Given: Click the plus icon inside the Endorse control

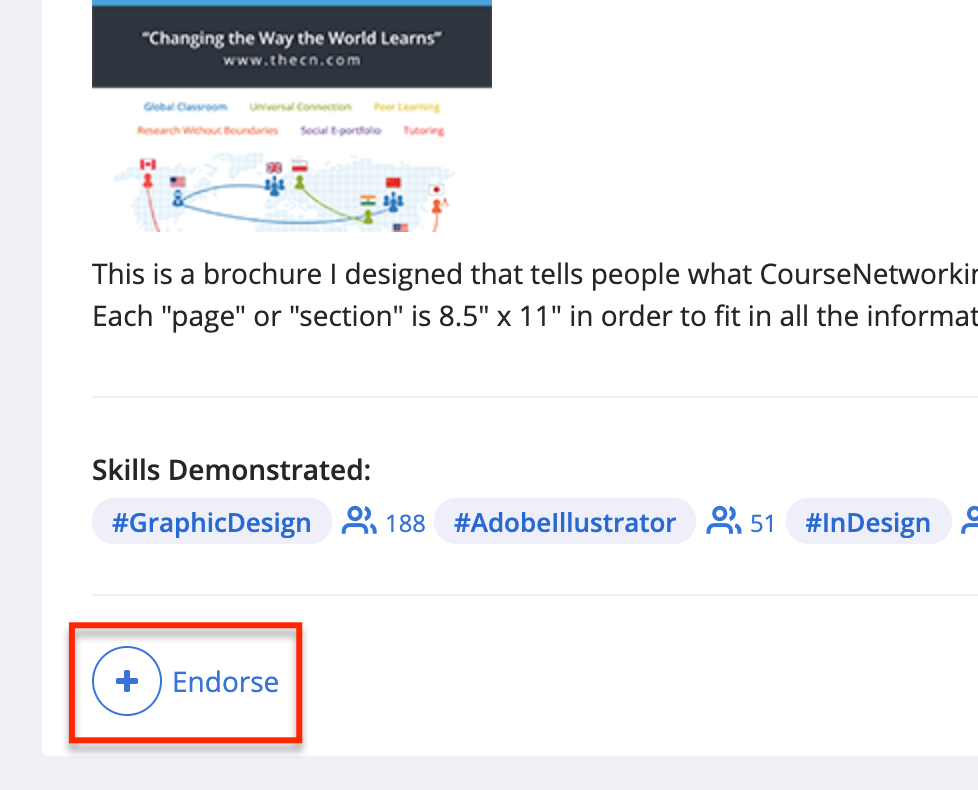Looking at the screenshot, I should click(x=126, y=681).
